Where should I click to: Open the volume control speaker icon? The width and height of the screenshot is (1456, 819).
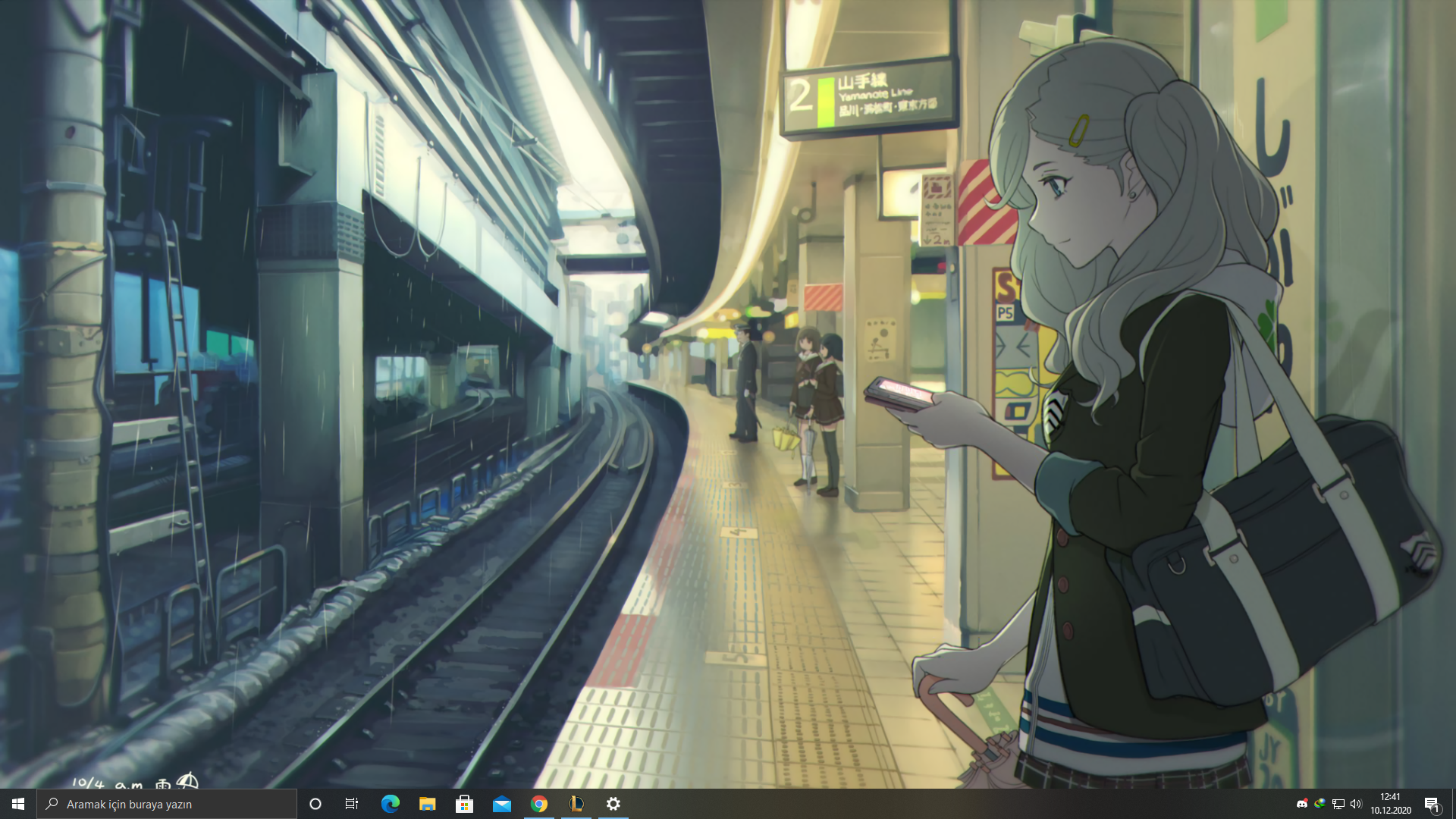coord(1357,804)
